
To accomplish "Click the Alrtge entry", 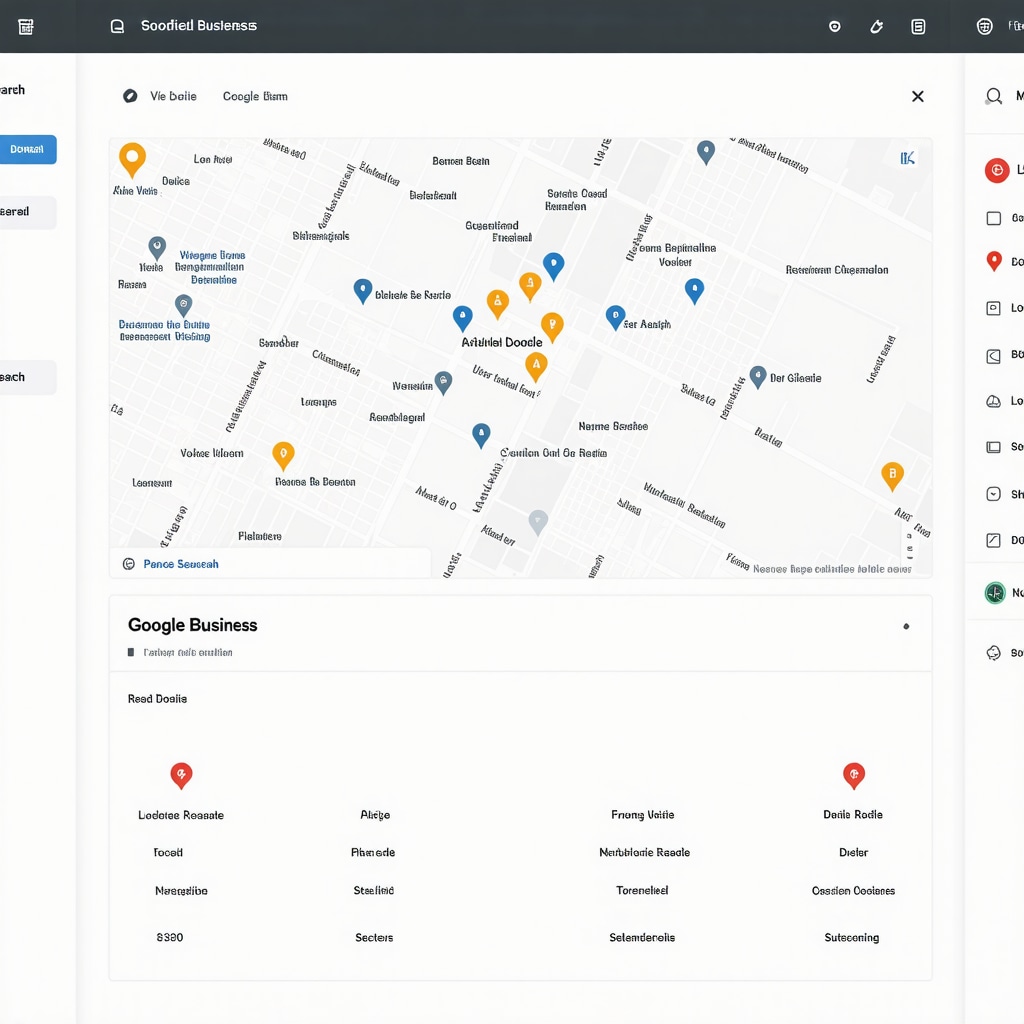I will click(375, 814).
